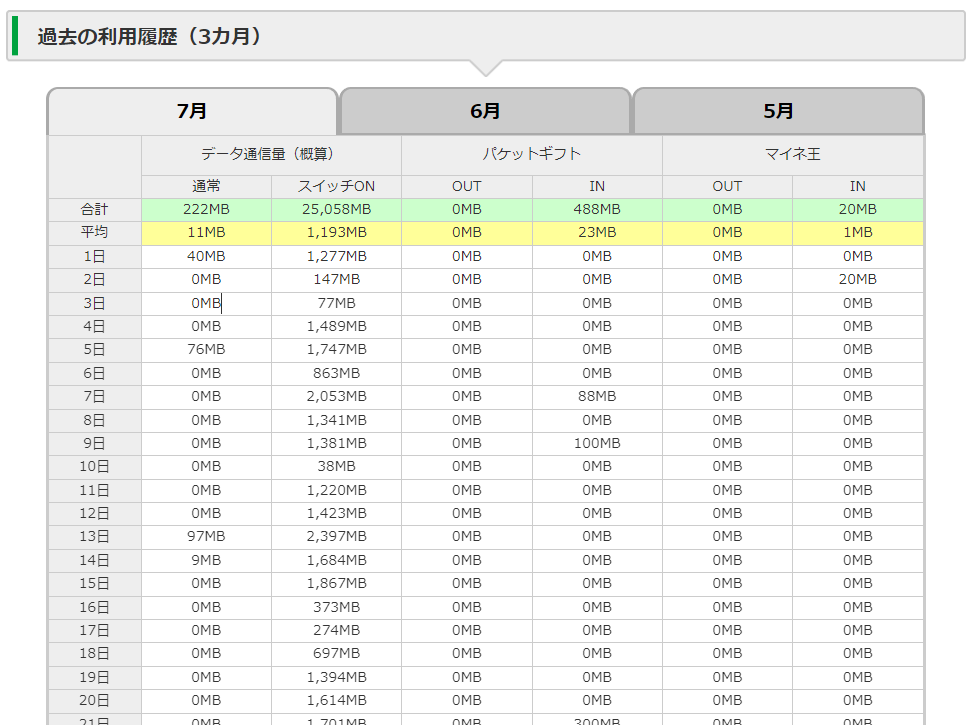Select the 1,341MB value on 8日
Image resolution: width=975 pixels, height=725 pixels.
click(x=336, y=420)
